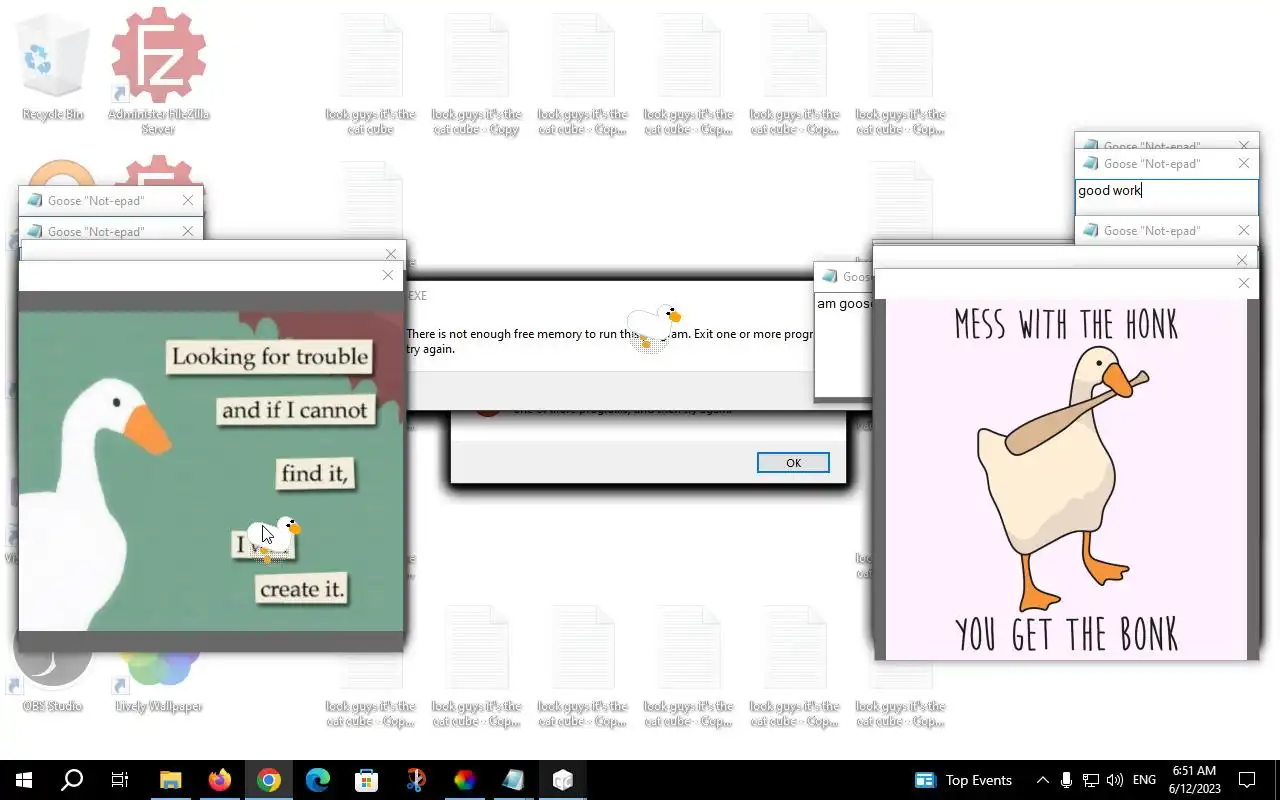
Task: Launch Microsoft Edge from the taskbar
Action: pos(317,780)
